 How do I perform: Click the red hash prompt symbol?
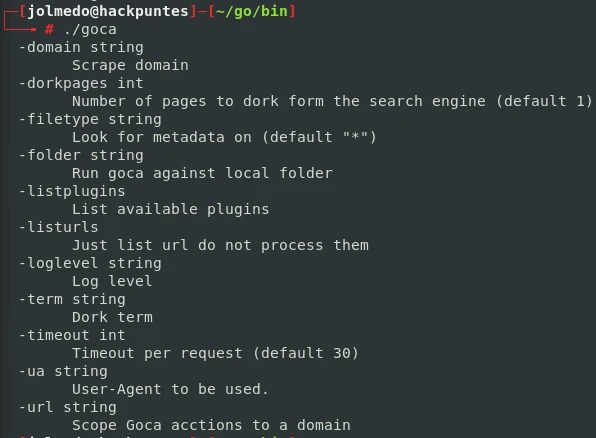(x=49, y=29)
